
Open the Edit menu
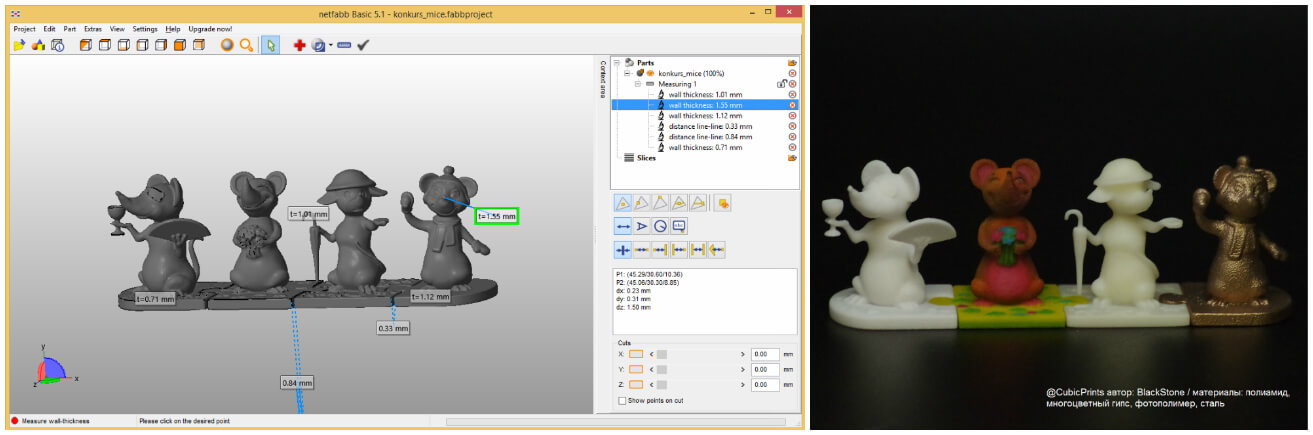pos(50,29)
